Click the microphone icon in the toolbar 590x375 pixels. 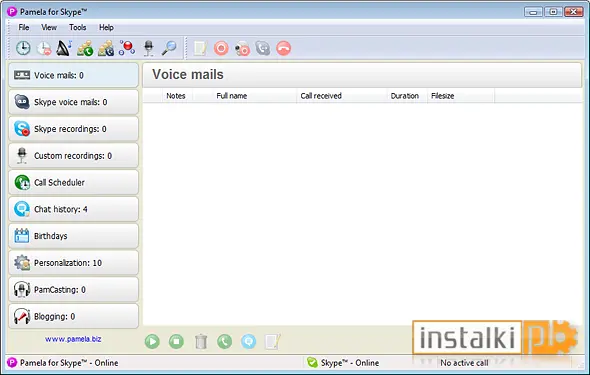pos(149,48)
